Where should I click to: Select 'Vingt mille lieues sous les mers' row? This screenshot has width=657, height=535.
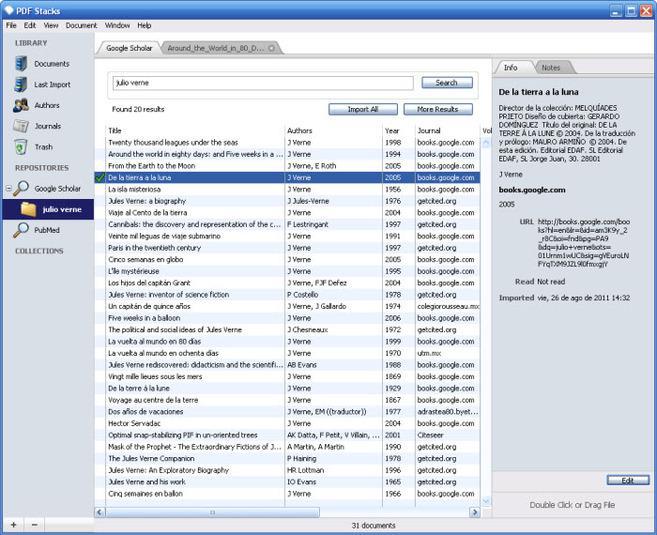[287, 377]
